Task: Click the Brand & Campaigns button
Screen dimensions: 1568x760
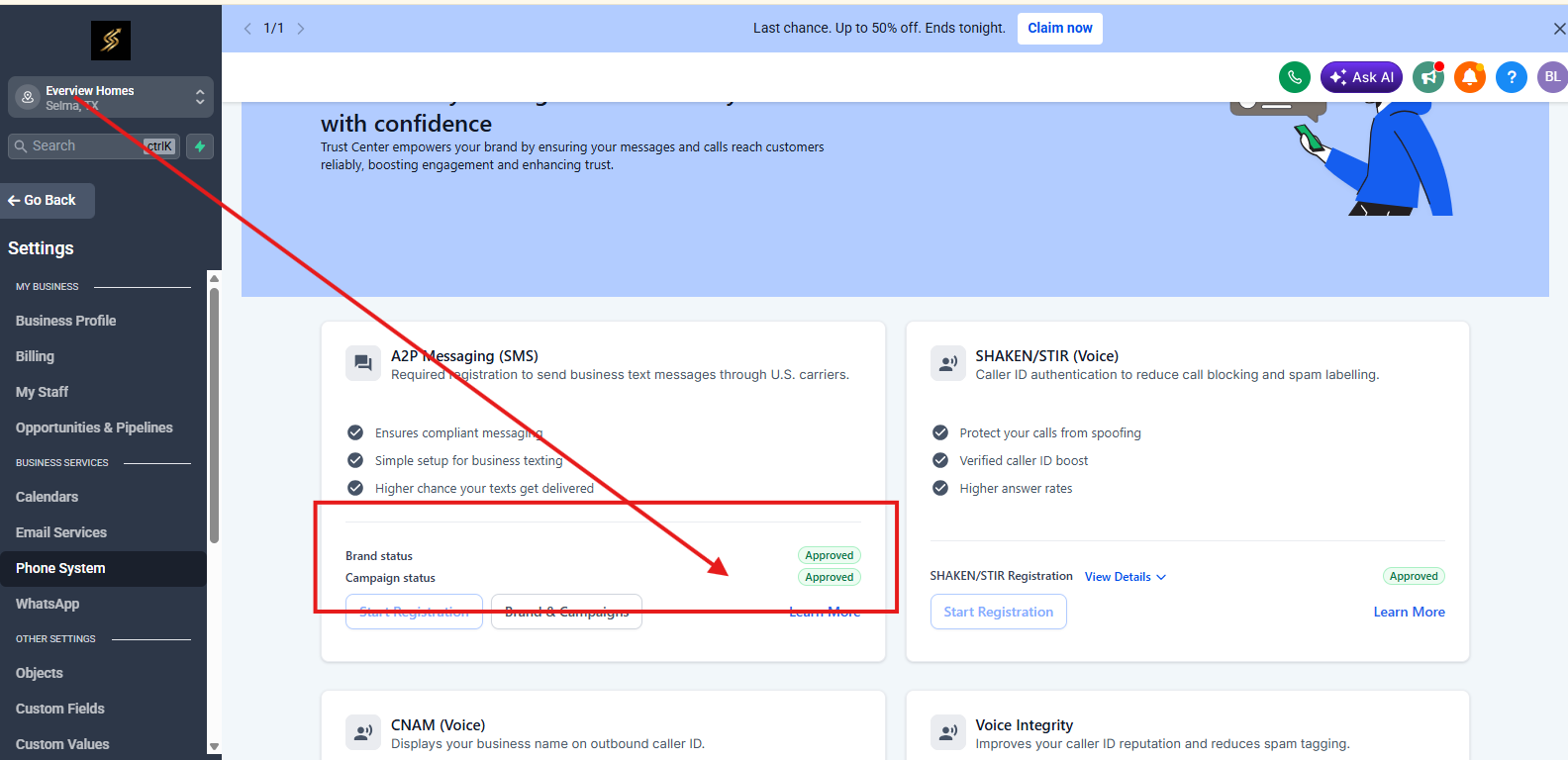Action: point(566,612)
